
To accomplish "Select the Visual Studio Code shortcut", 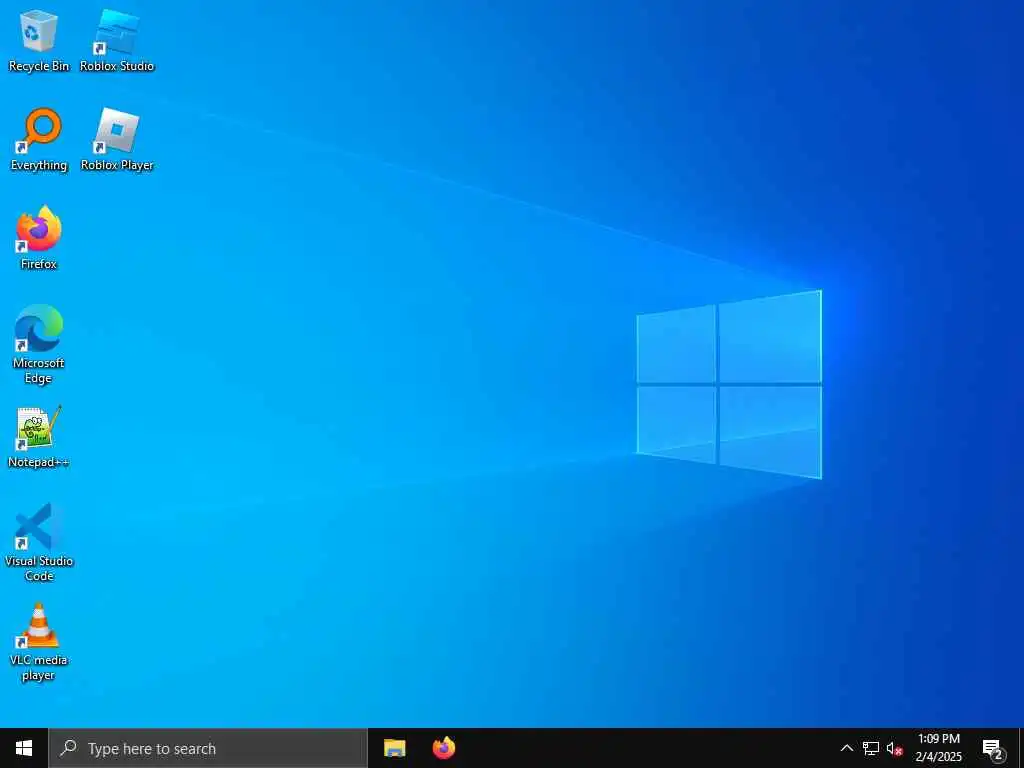I will click(39, 542).
